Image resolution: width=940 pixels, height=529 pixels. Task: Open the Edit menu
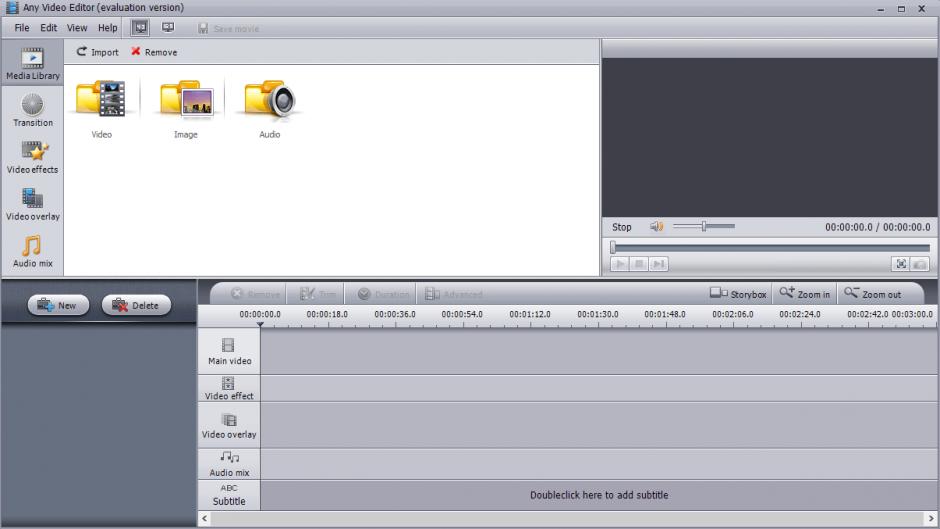[x=49, y=28]
